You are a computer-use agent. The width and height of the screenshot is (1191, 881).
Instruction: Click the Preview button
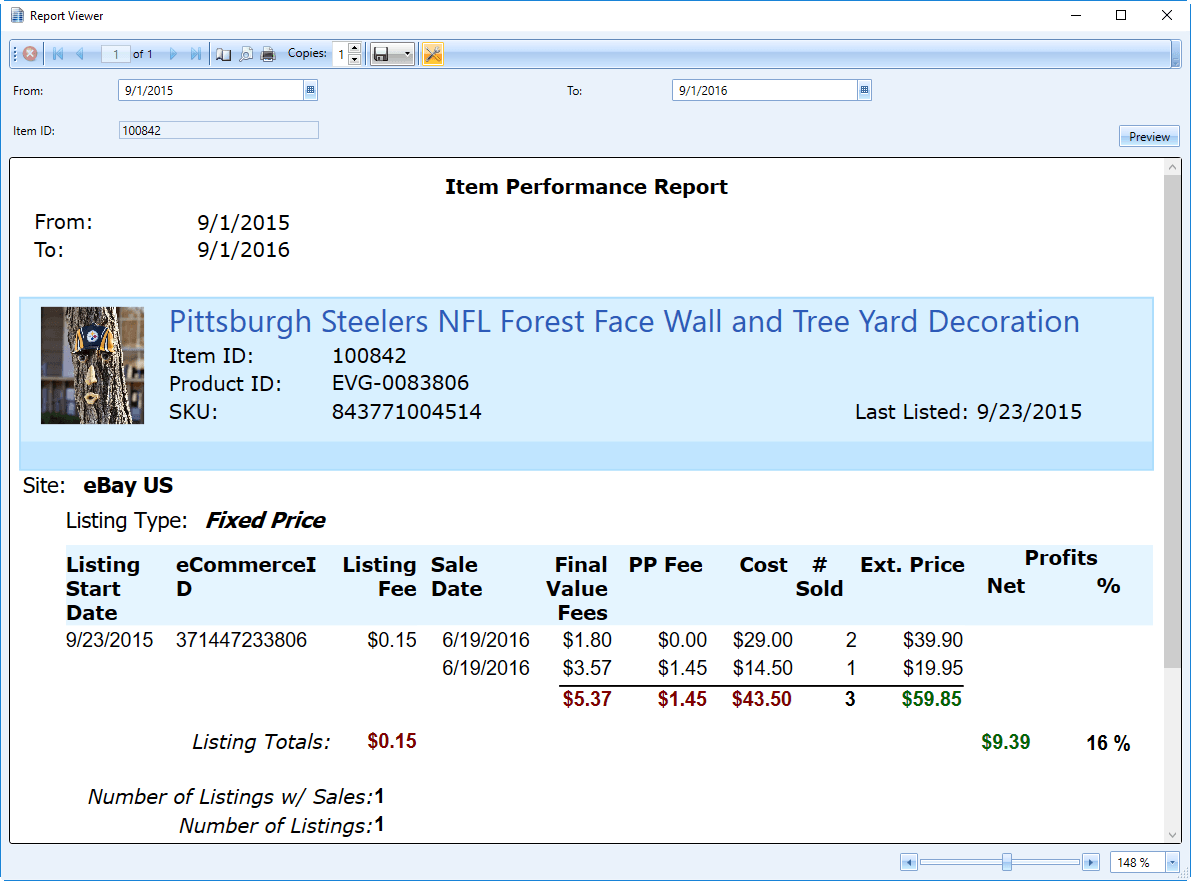tap(1149, 137)
